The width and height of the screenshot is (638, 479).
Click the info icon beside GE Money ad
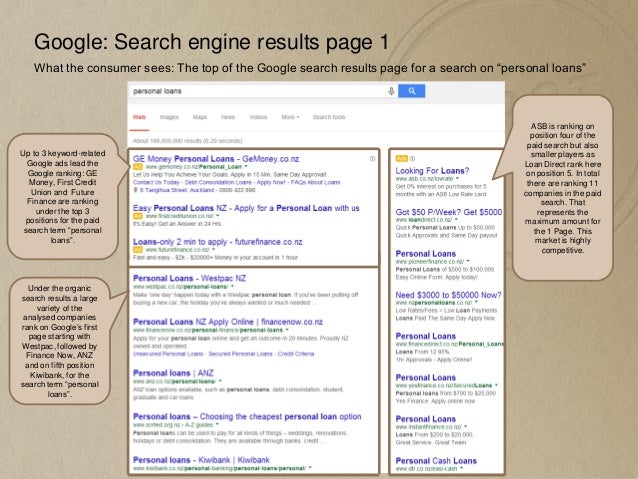click(x=372, y=159)
